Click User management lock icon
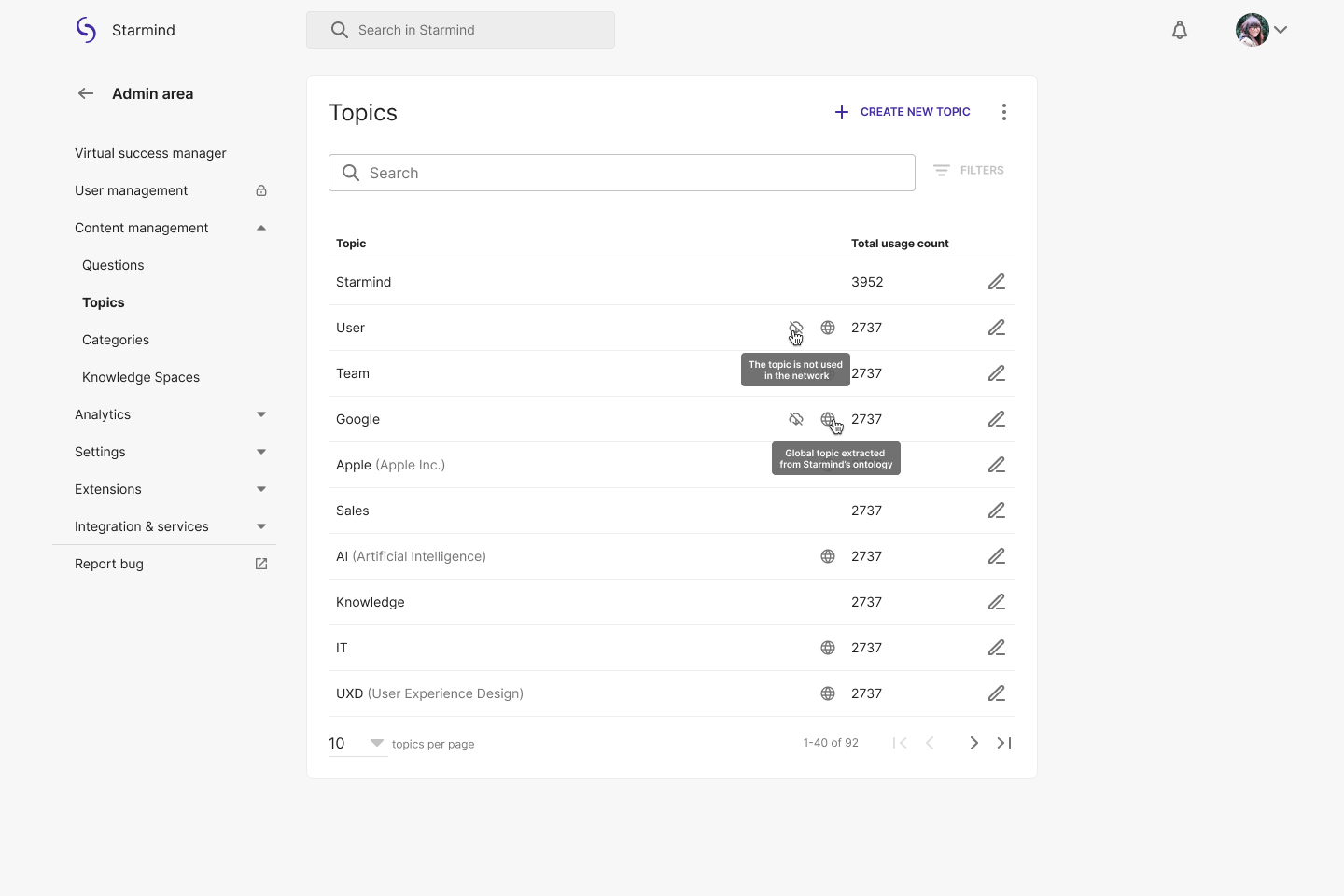This screenshot has height=896, width=1344. (x=261, y=190)
